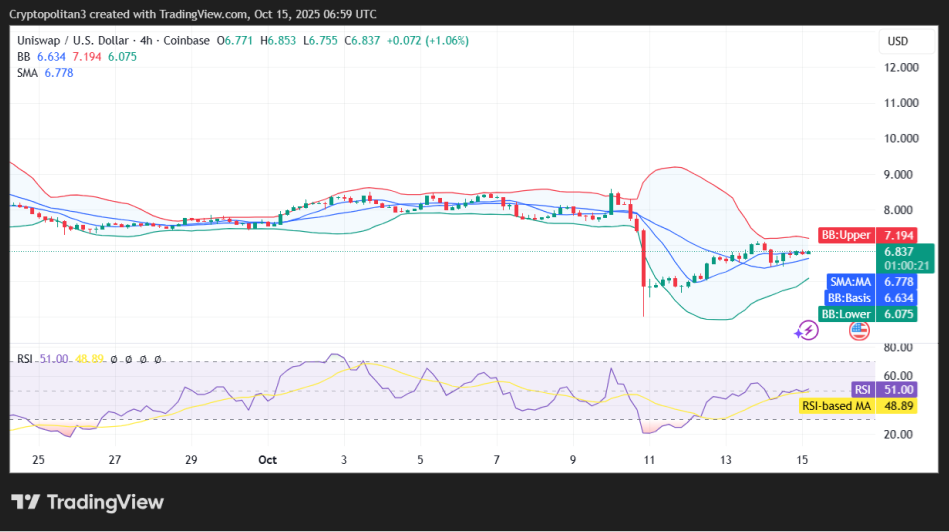This screenshot has height=532, width=949.
Task: Click the 15 date on time axis
Action: pos(802,460)
